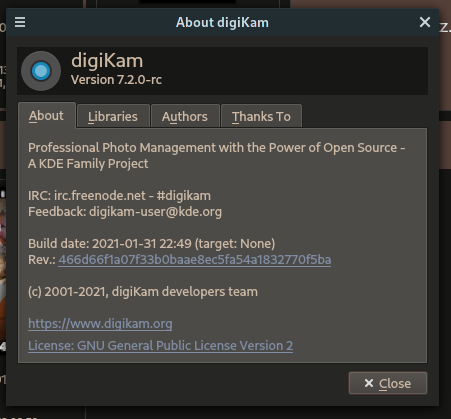Image resolution: width=451 pixels, height=419 pixels.
Task: Switch to the Libraries tab
Action: tap(113, 116)
